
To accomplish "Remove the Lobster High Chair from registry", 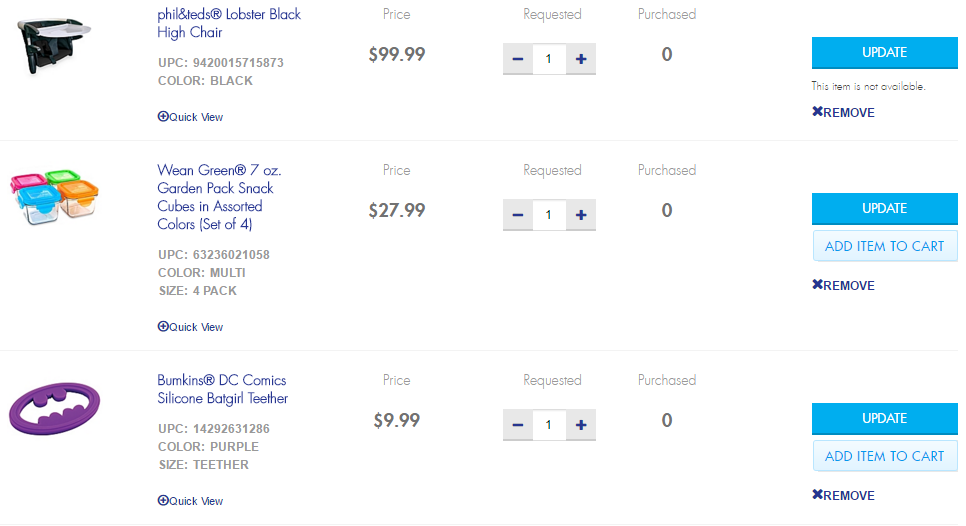I will click(843, 112).
